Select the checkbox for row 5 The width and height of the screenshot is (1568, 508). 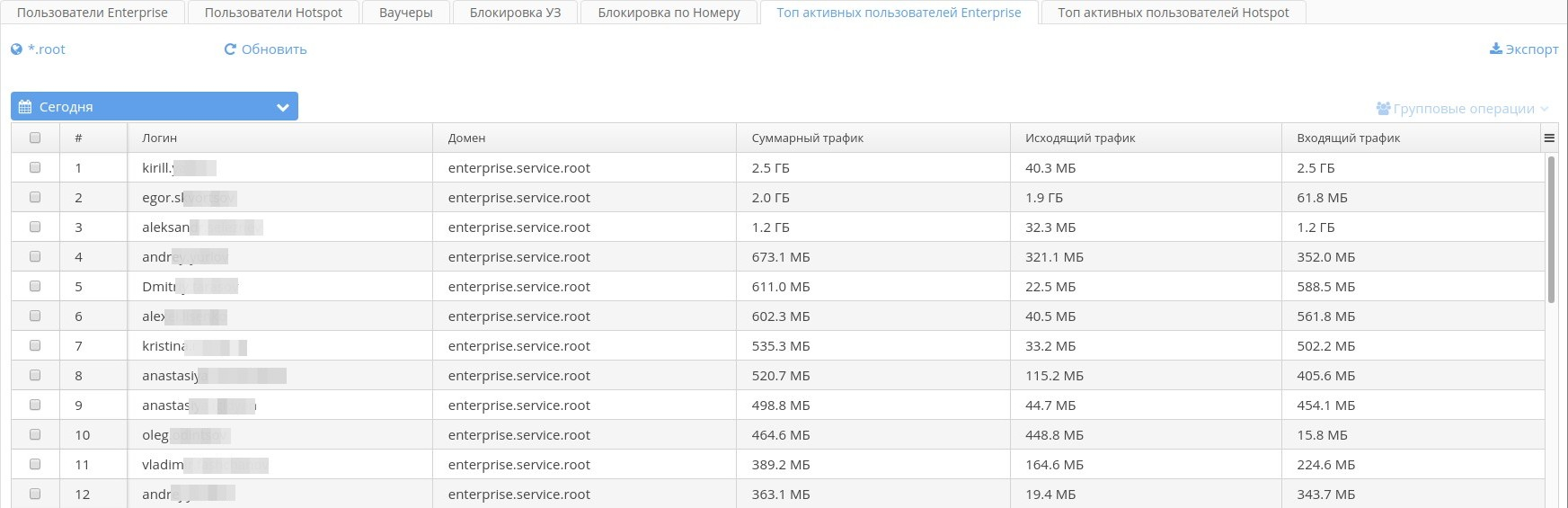point(35,286)
